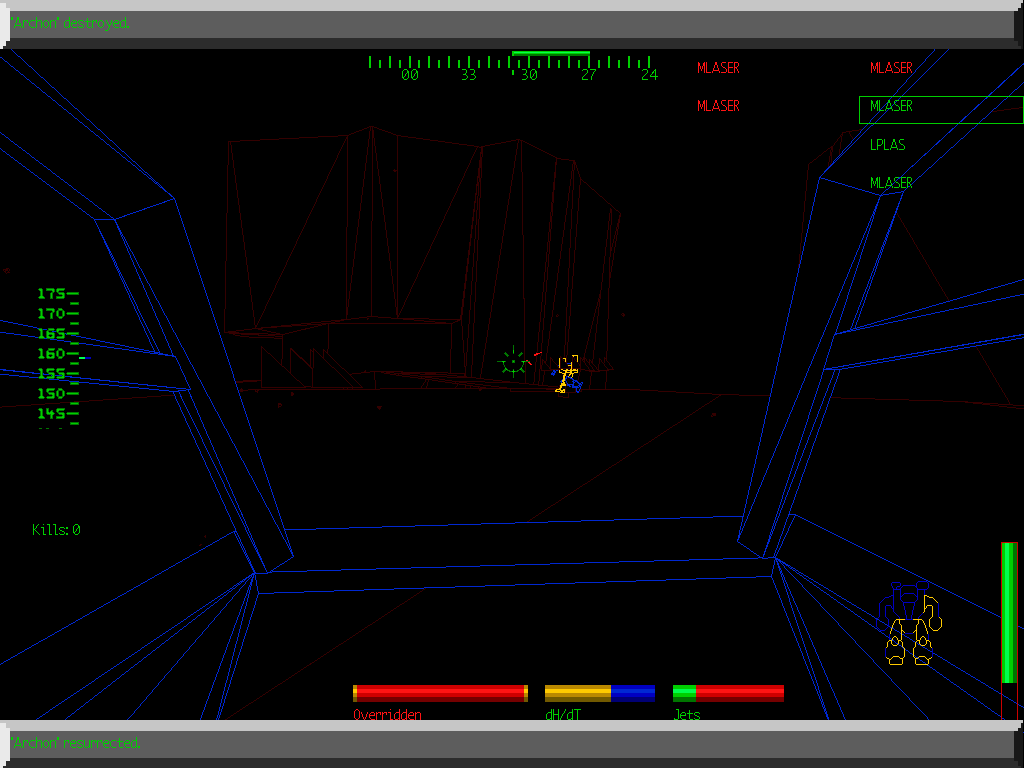Screen dimensions: 1024x768
Task: Click the dH/dT heat rate bar
Action: point(600,693)
